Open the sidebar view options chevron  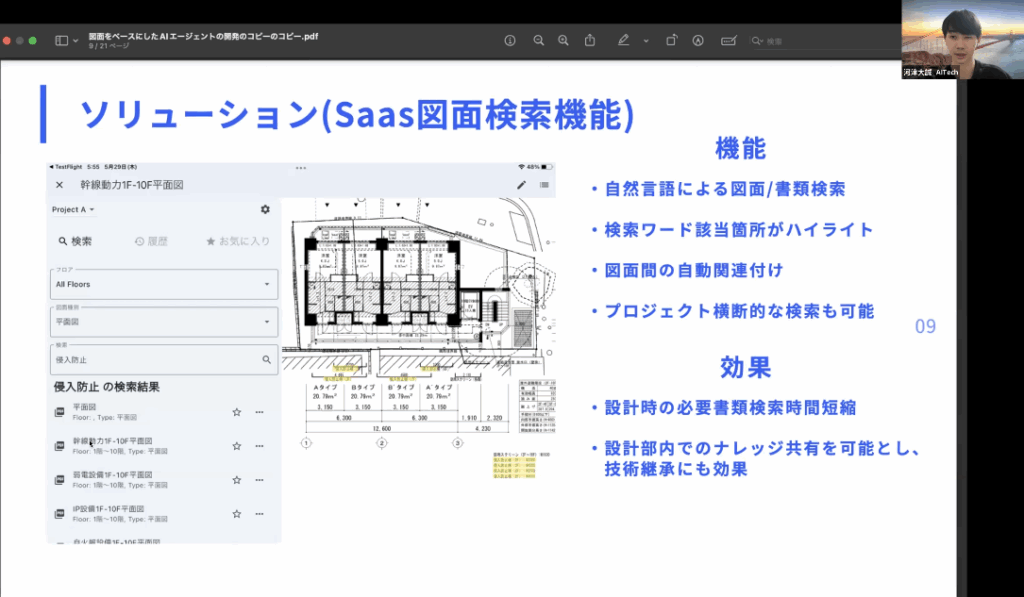pos(76,40)
